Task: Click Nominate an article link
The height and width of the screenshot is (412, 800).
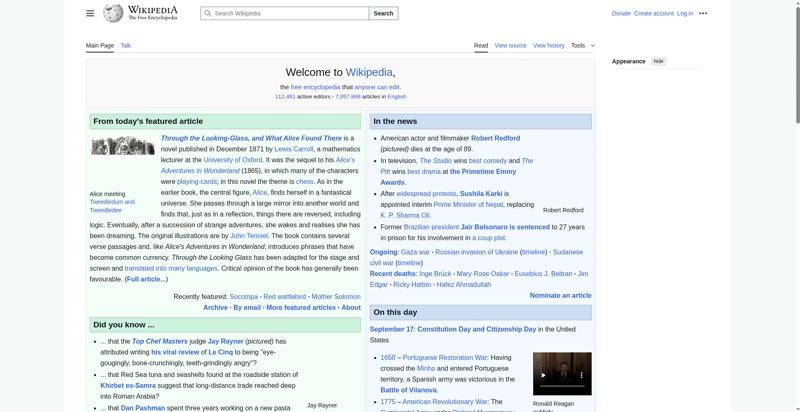Action: 560,295
